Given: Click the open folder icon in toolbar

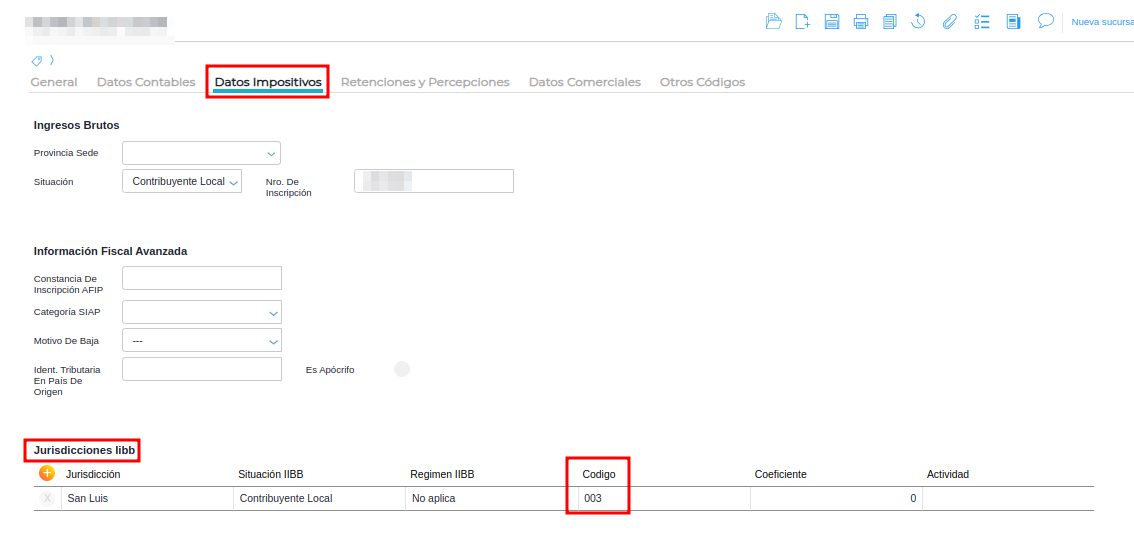Looking at the screenshot, I should (x=774, y=21).
